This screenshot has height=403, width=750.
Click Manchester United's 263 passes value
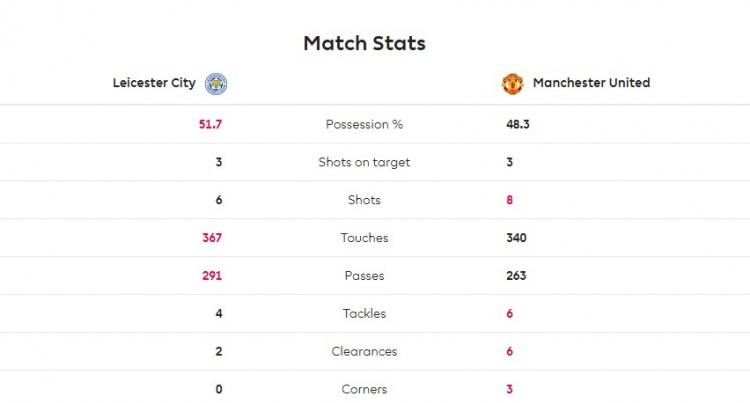(517, 275)
